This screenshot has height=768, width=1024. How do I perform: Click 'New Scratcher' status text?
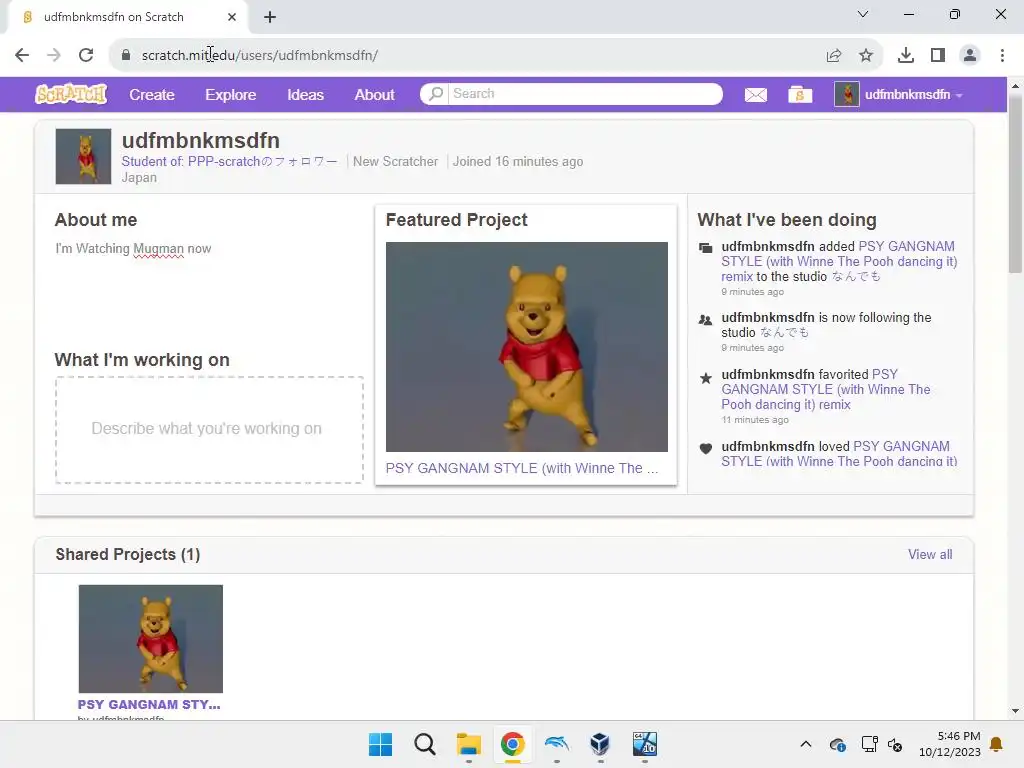coord(395,161)
